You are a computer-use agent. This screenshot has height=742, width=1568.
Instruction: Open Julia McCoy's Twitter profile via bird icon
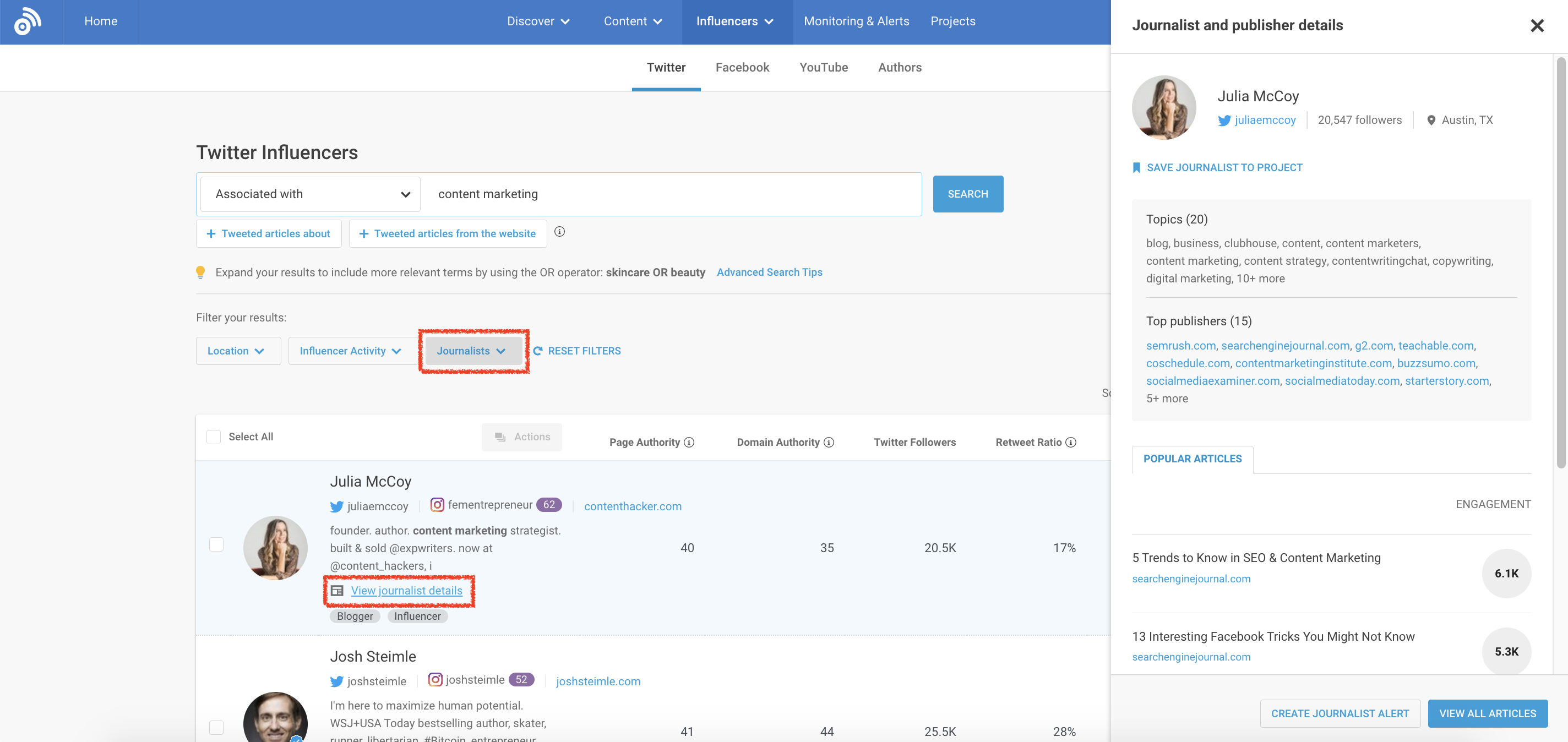[x=1224, y=120]
